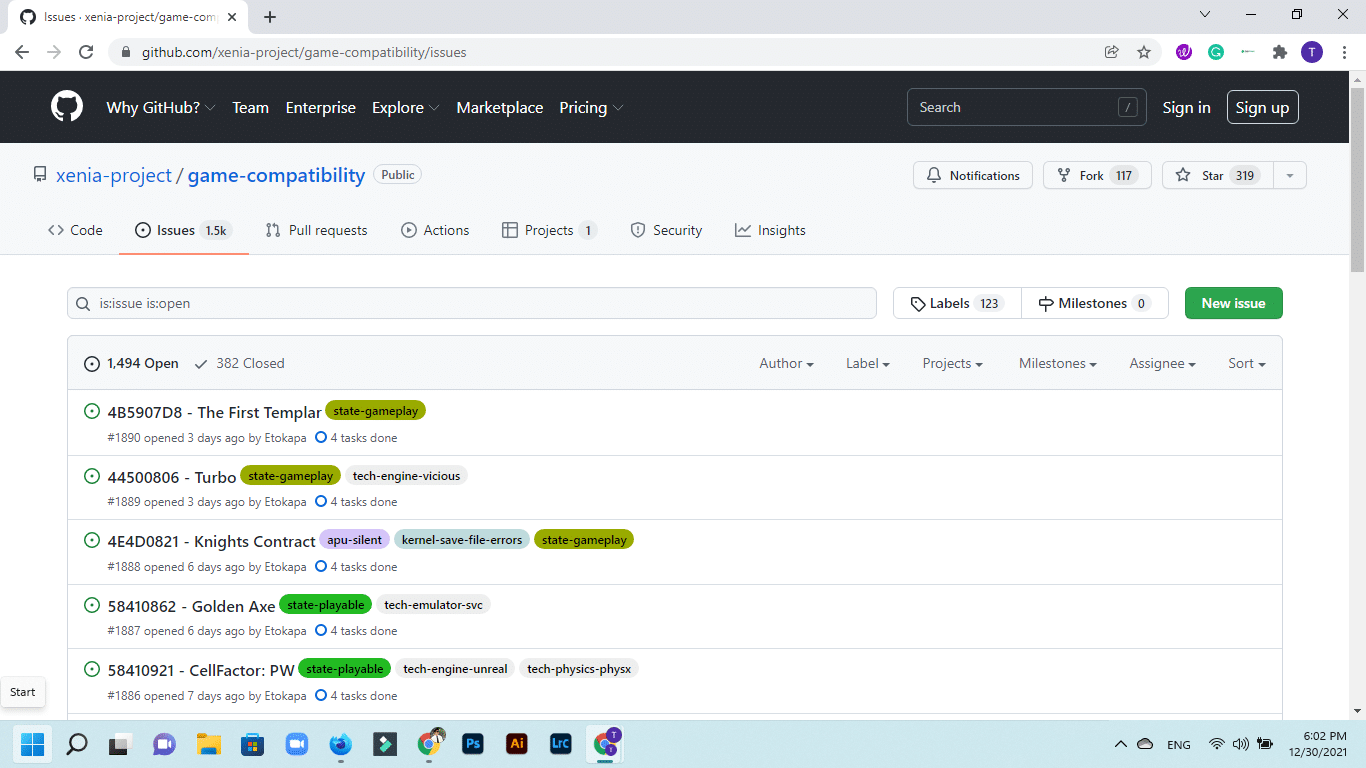Expand the Explore menu
Viewport: 1366px width, 768px height.
406,107
